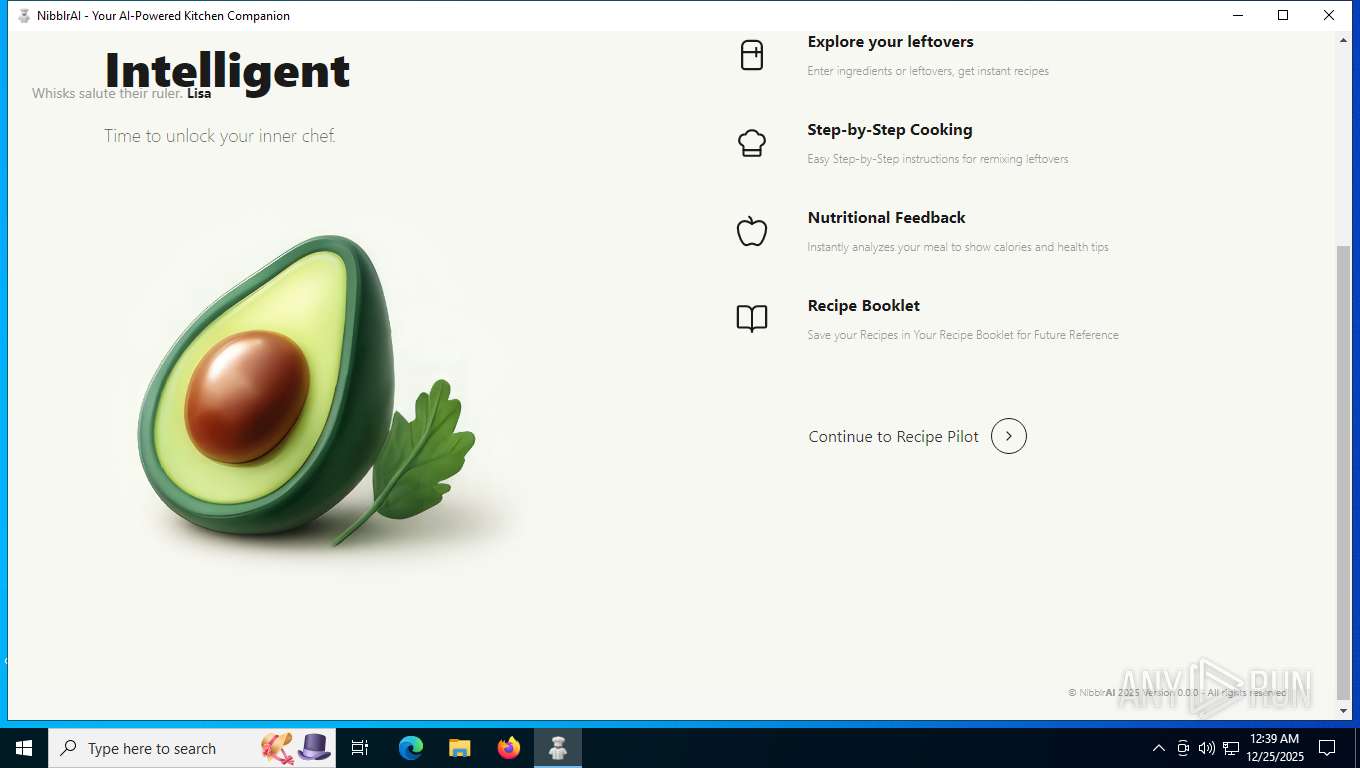
Task: Click the network tray icon
Action: coord(1231,748)
